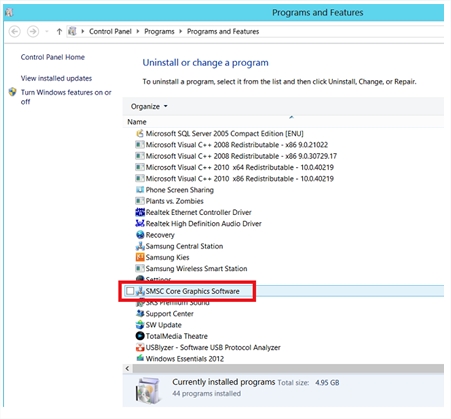
Task: Click the Realtek High Definition Audio icon
Action: [x=140, y=223]
